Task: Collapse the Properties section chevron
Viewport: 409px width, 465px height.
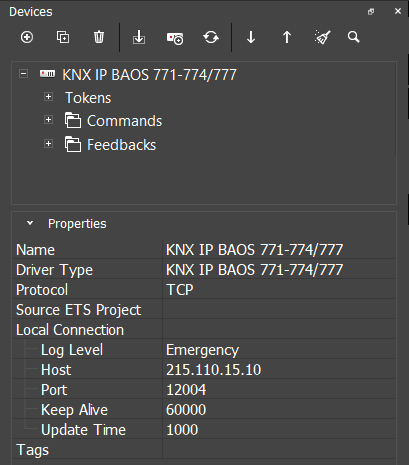Action: pos(30,223)
